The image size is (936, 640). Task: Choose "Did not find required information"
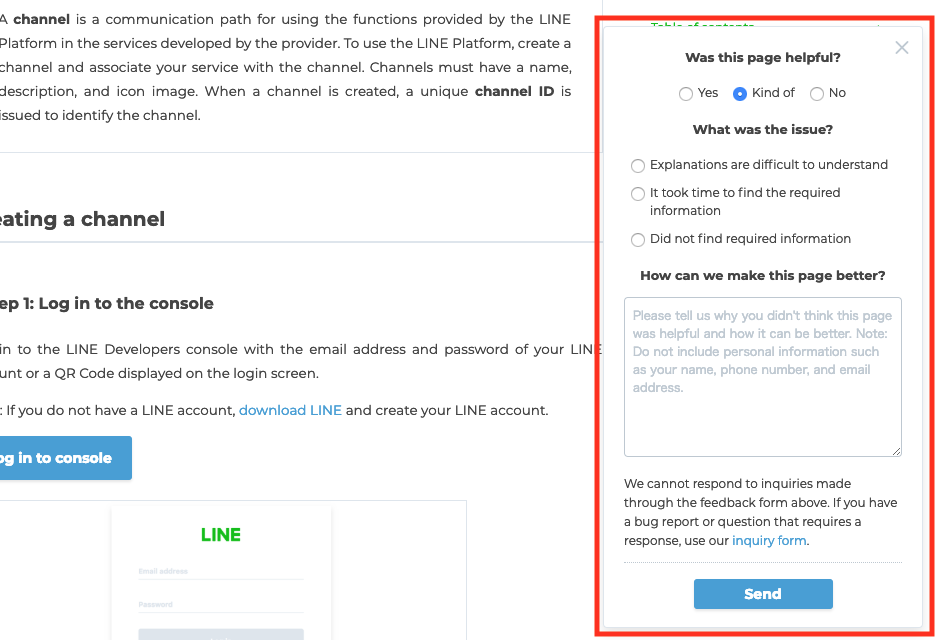[638, 239]
